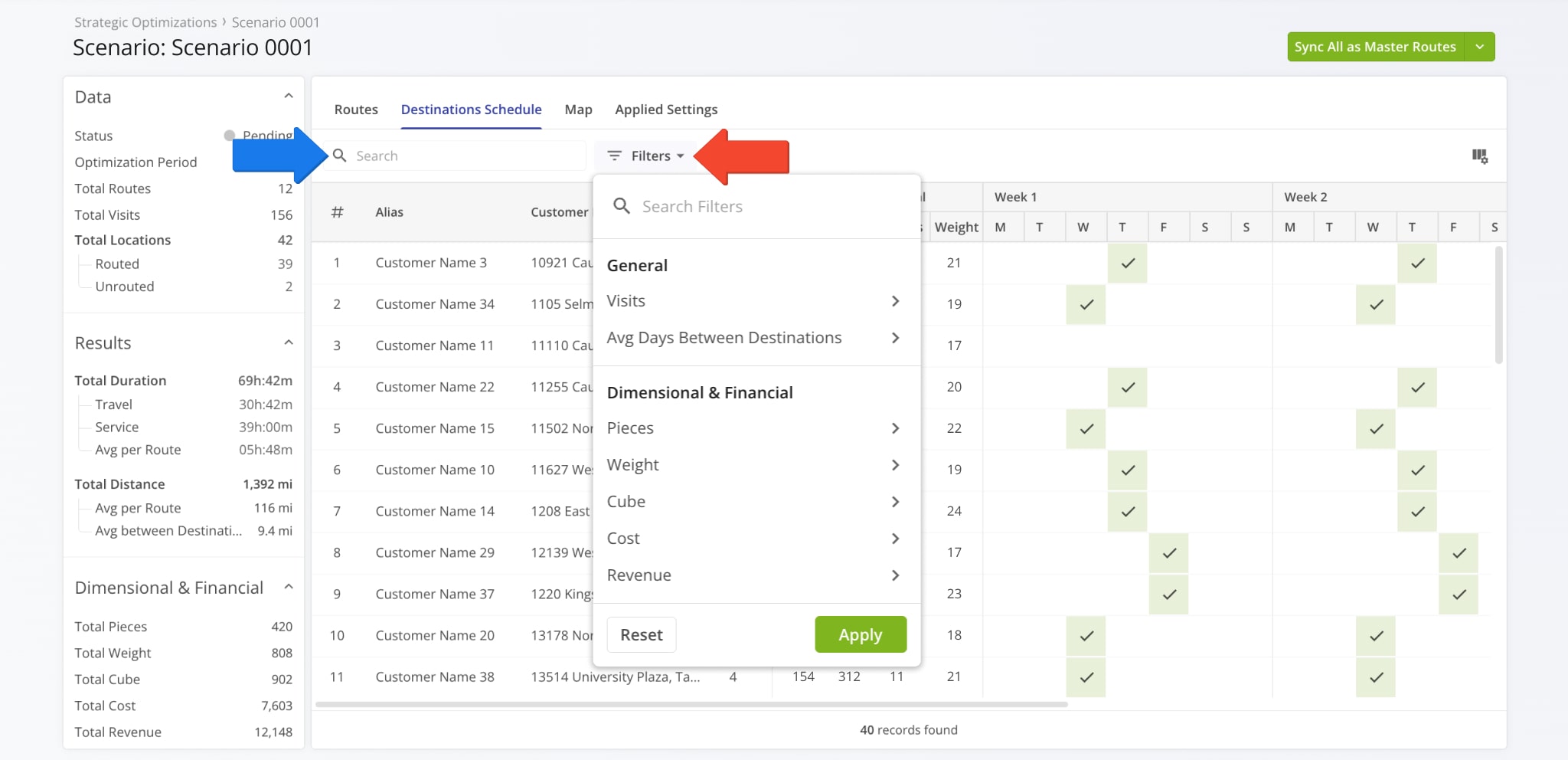Collapse the Data panel chevron
This screenshot has width=1568, height=760.
point(289,97)
